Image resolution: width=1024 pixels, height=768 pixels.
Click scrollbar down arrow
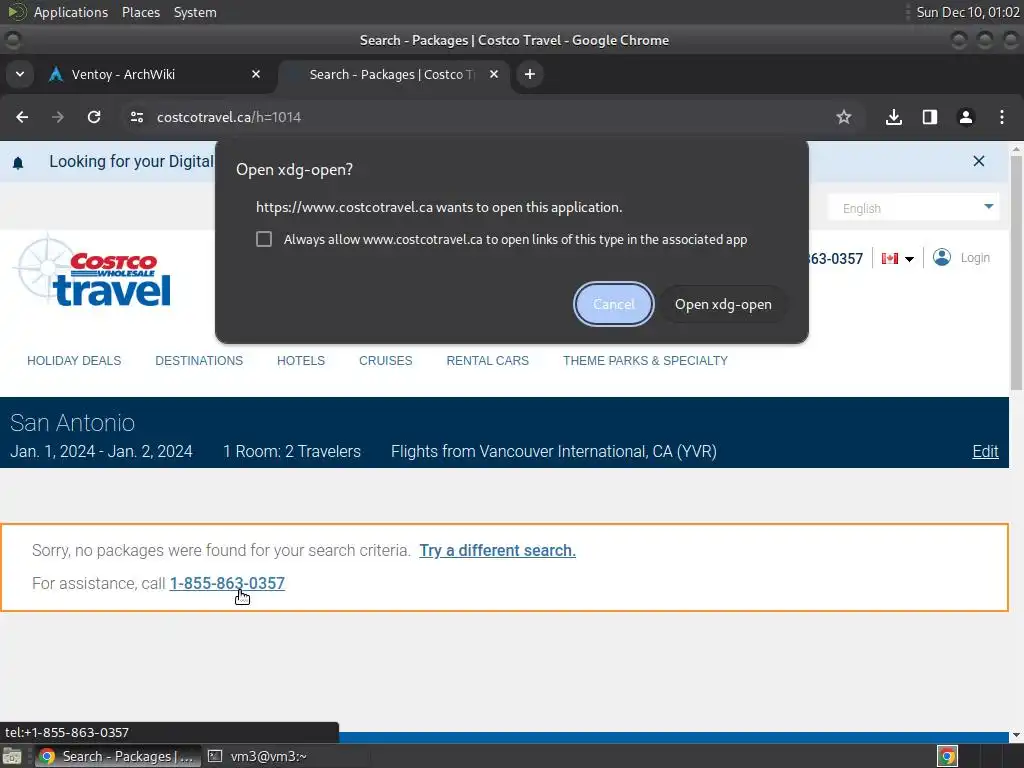1016,735
